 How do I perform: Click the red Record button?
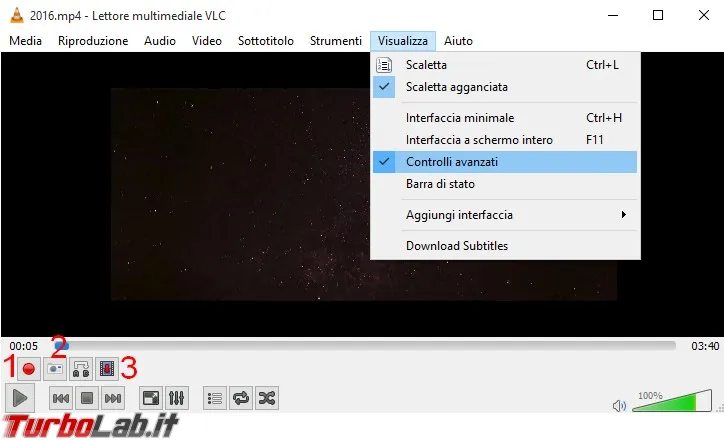point(29,369)
